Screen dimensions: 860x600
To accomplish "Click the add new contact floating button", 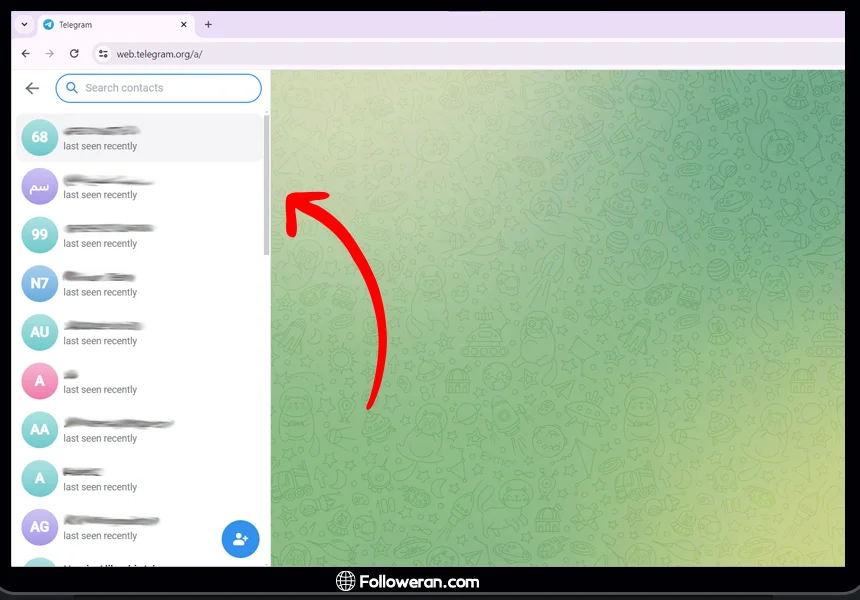I will click(240, 539).
